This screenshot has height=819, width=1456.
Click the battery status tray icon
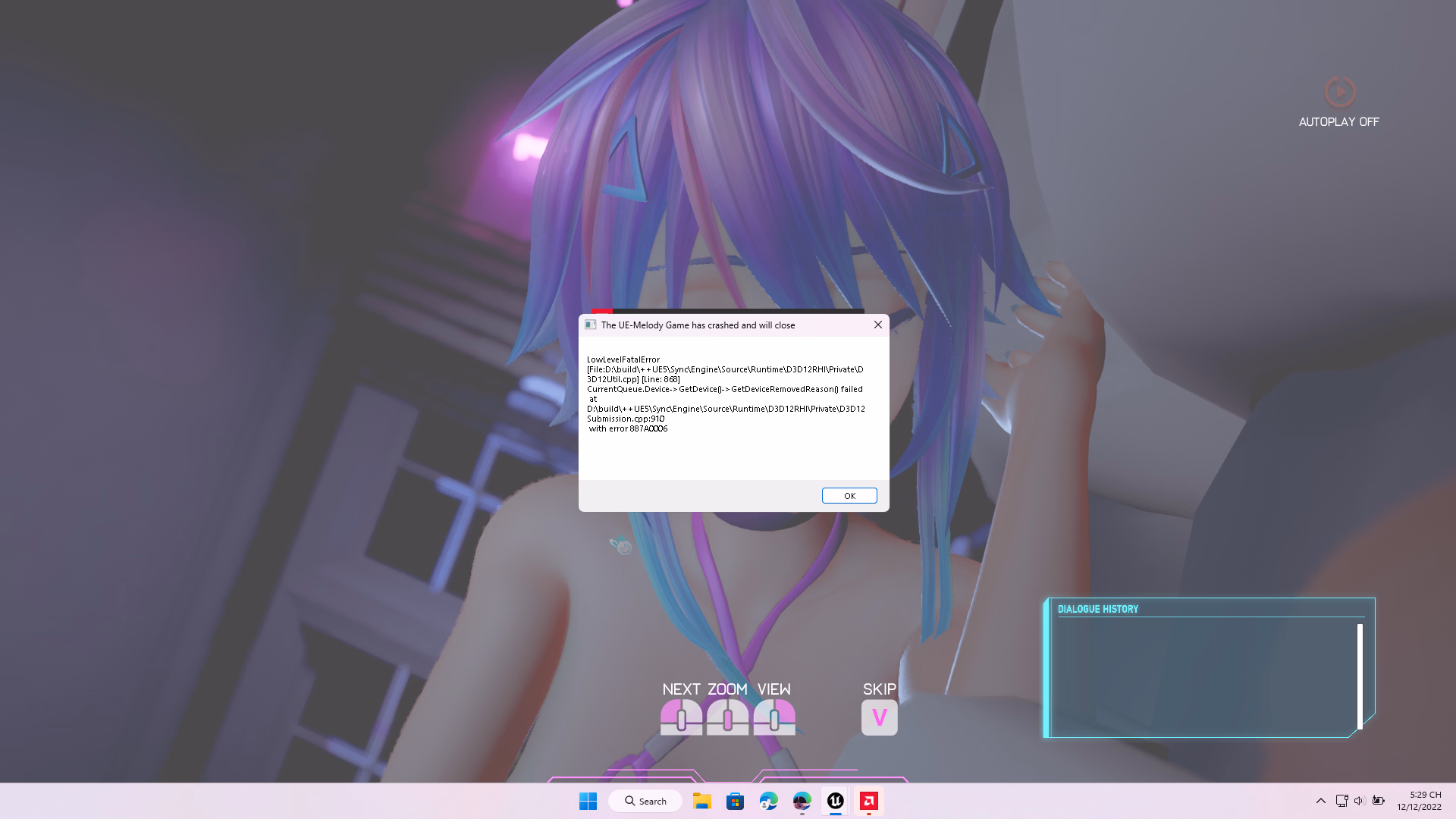click(1378, 801)
